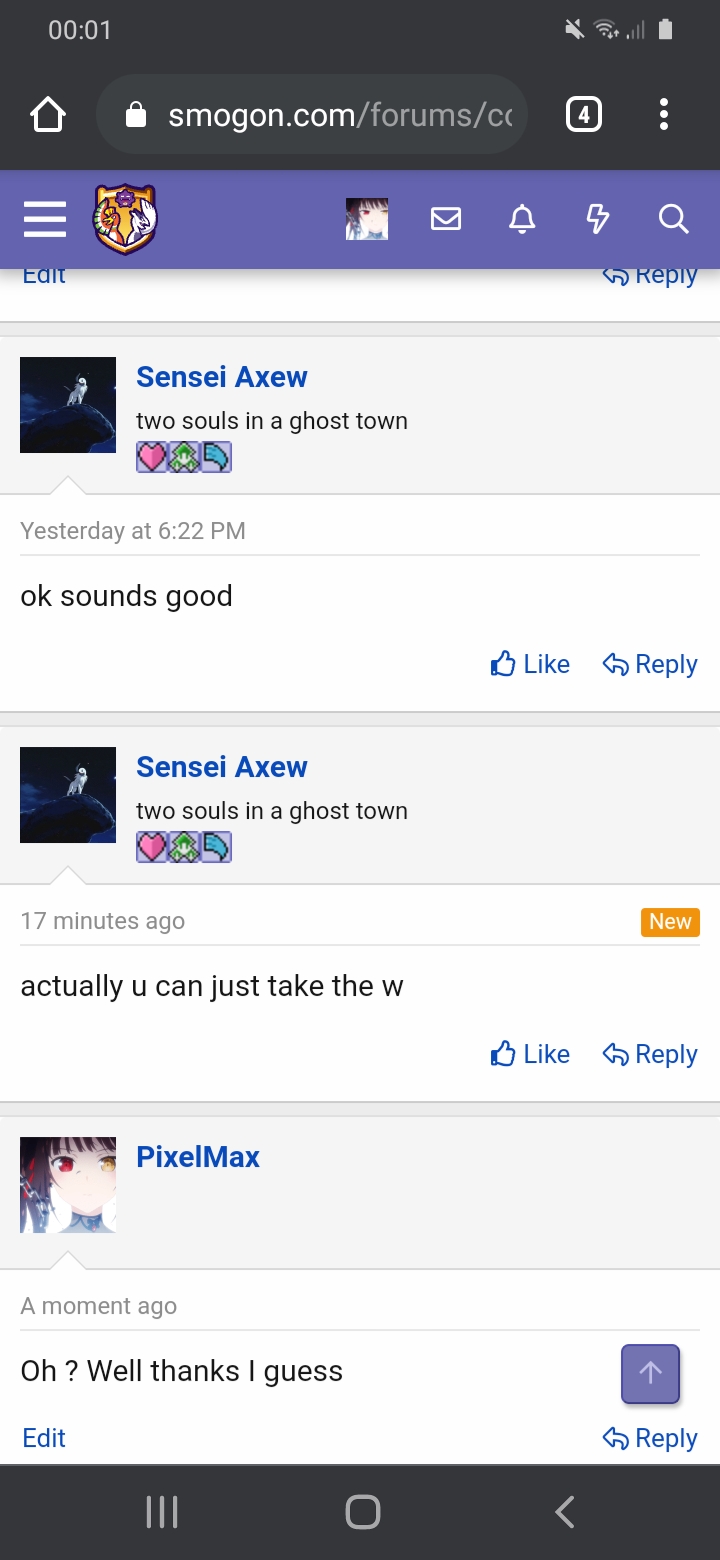Tap the lightning bolt what's new icon
The image size is (720, 1560).
[x=598, y=219]
